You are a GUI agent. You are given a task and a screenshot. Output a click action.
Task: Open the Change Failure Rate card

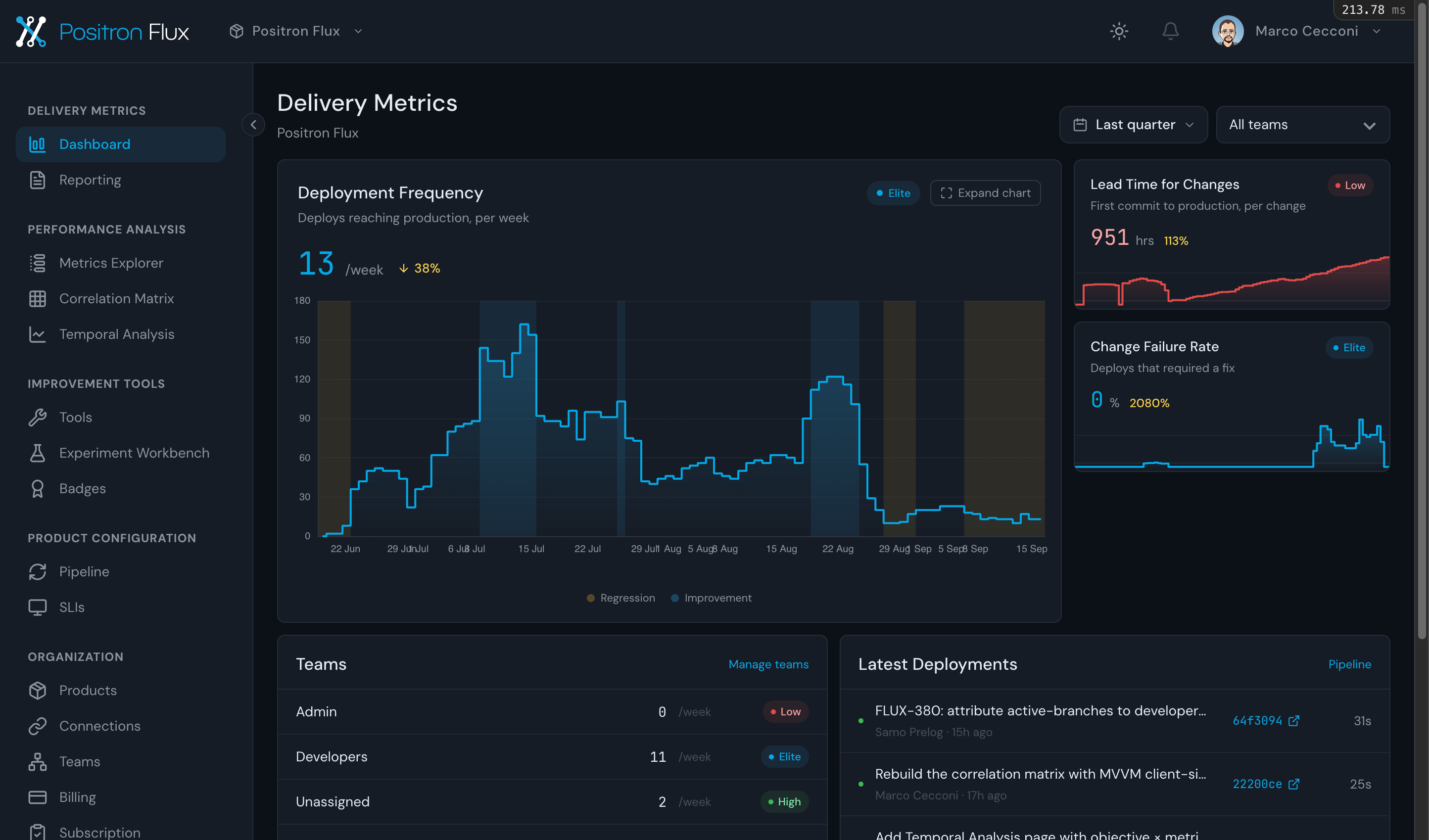click(1232, 397)
